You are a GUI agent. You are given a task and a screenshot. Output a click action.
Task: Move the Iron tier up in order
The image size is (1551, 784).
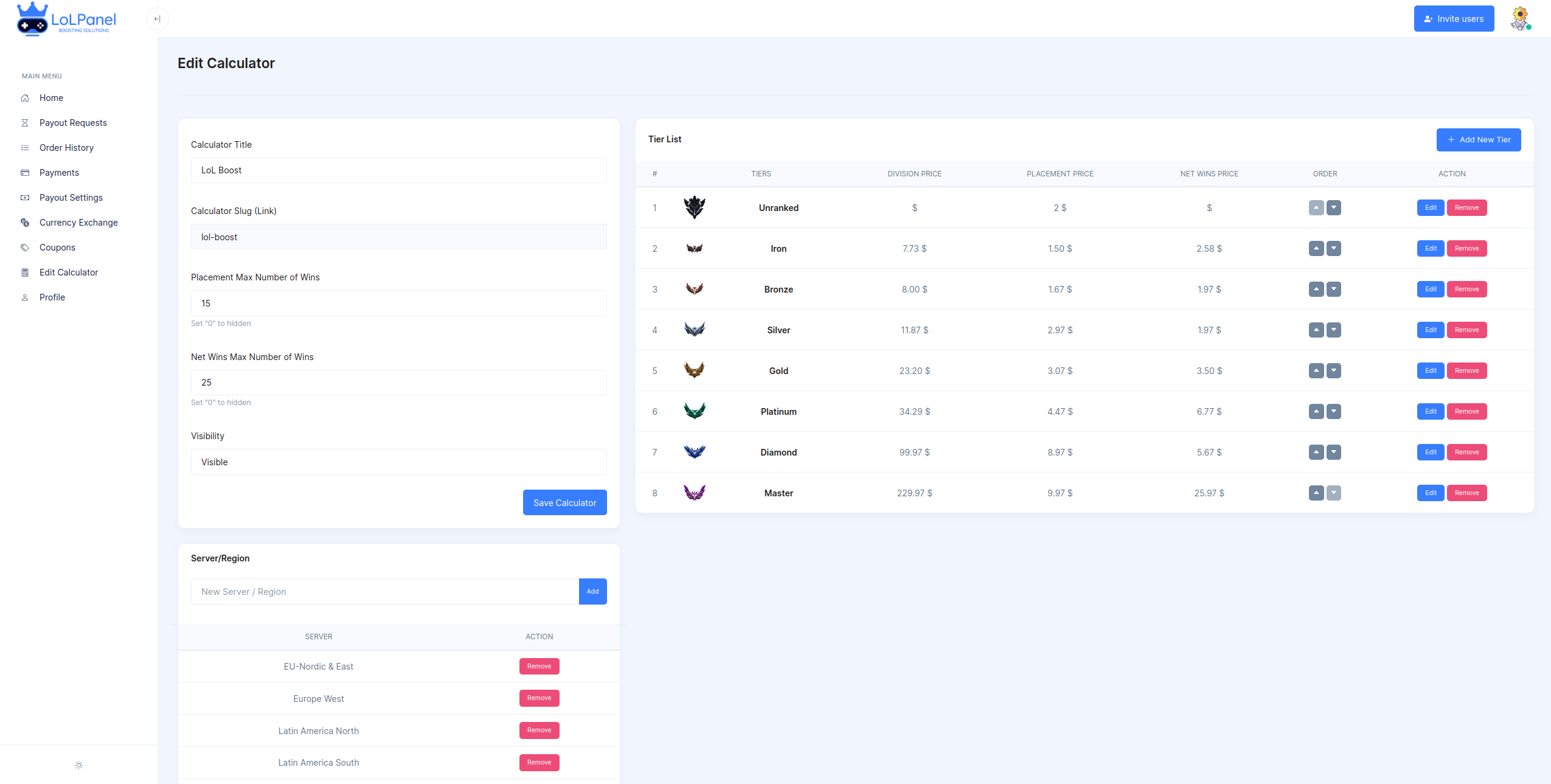pyautogui.click(x=1316, y=248)
